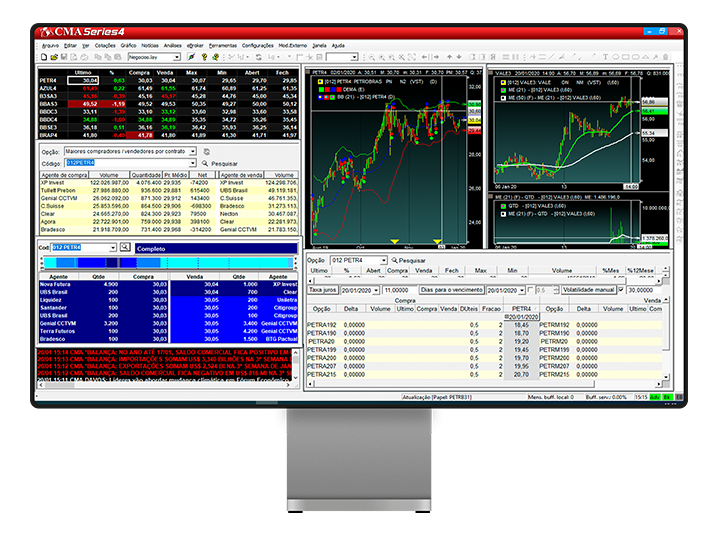Viewport: 718px width, 544px height.
Task: Expand the Código 012PETR4 dropdown
Action: click(x=193, y=163)
